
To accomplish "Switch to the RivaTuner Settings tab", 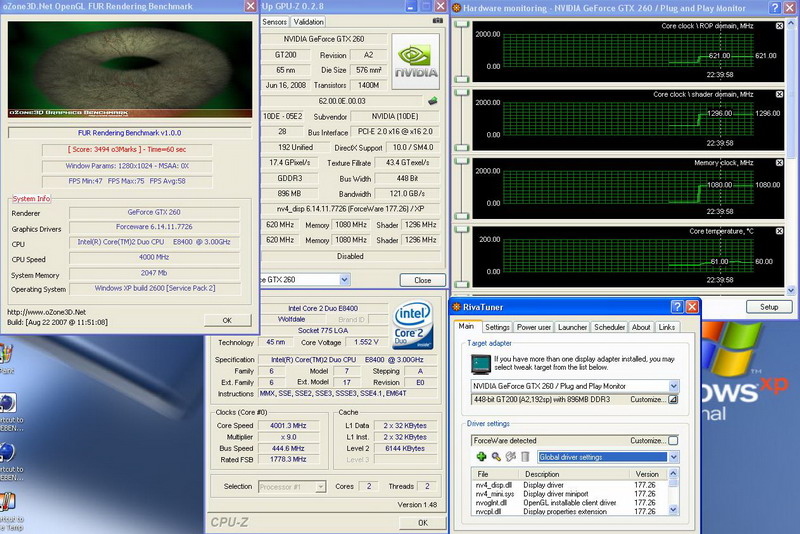I will click(497, 327).
